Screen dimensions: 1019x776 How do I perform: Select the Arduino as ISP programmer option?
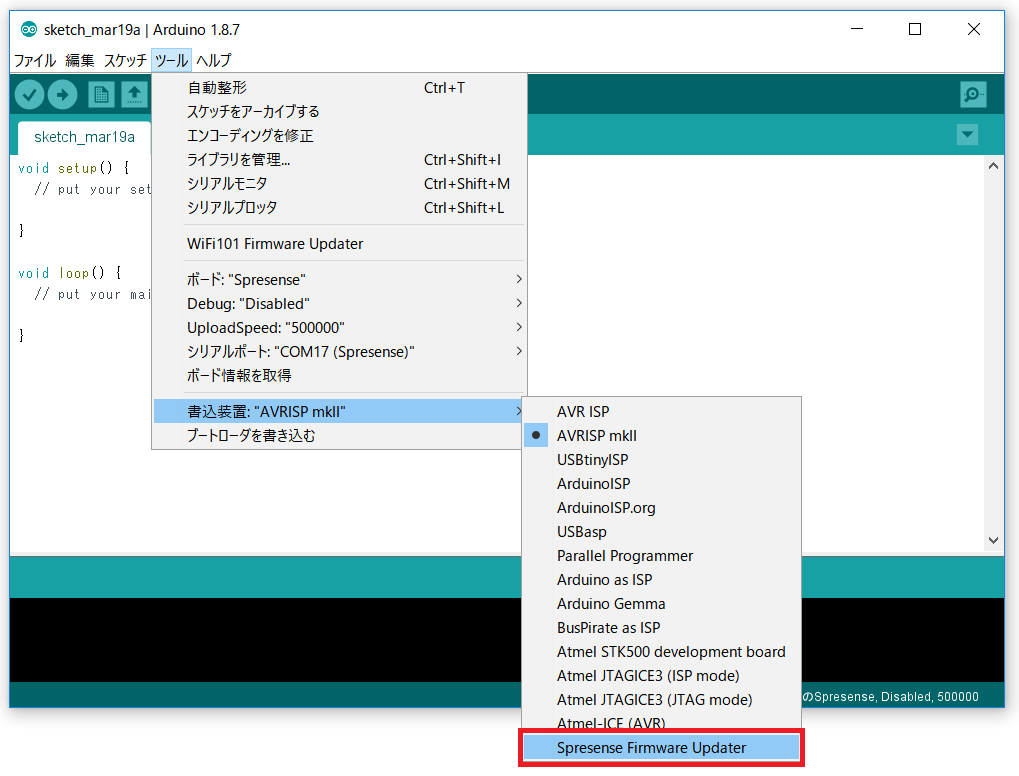[604, 579]
